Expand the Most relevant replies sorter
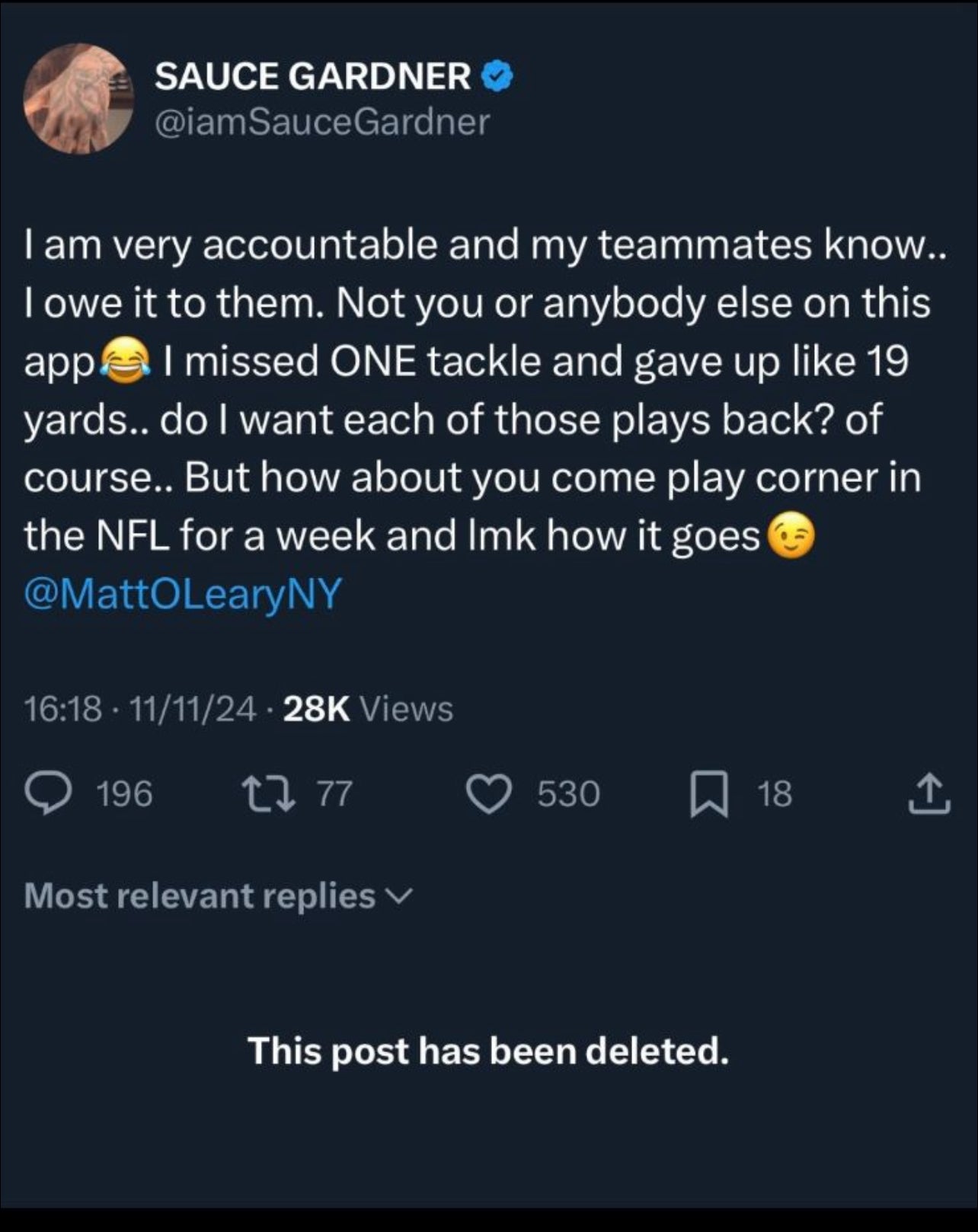The width and height of the screenshot is (978, 1232). [x=200, y=895]
